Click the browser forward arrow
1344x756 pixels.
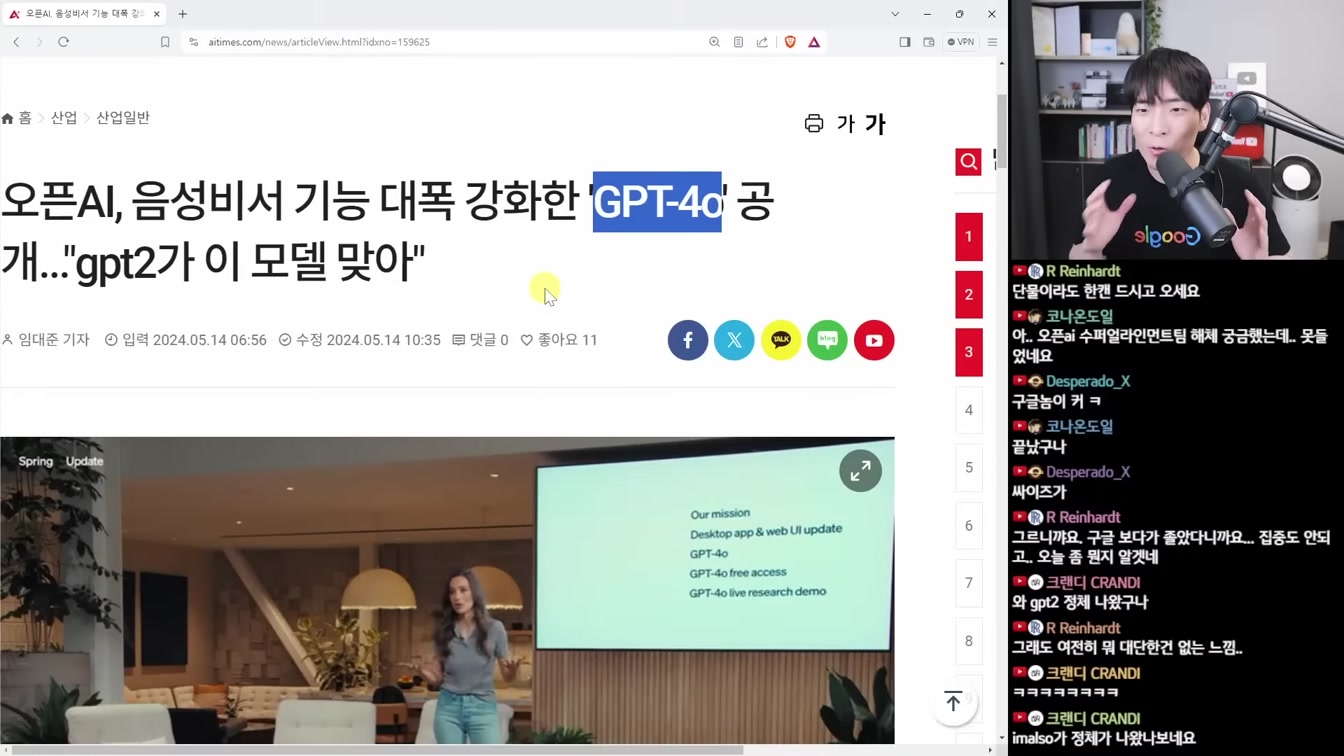point(39,42)
